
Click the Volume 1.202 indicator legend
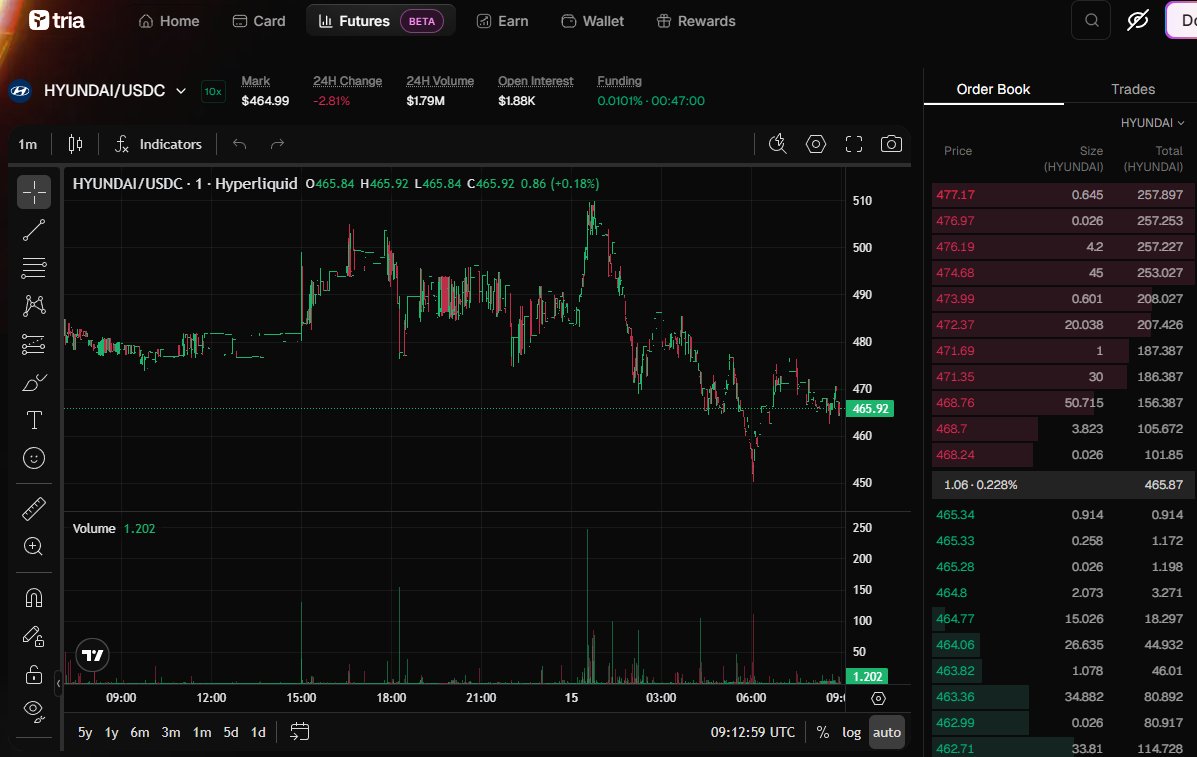point(114,528)
